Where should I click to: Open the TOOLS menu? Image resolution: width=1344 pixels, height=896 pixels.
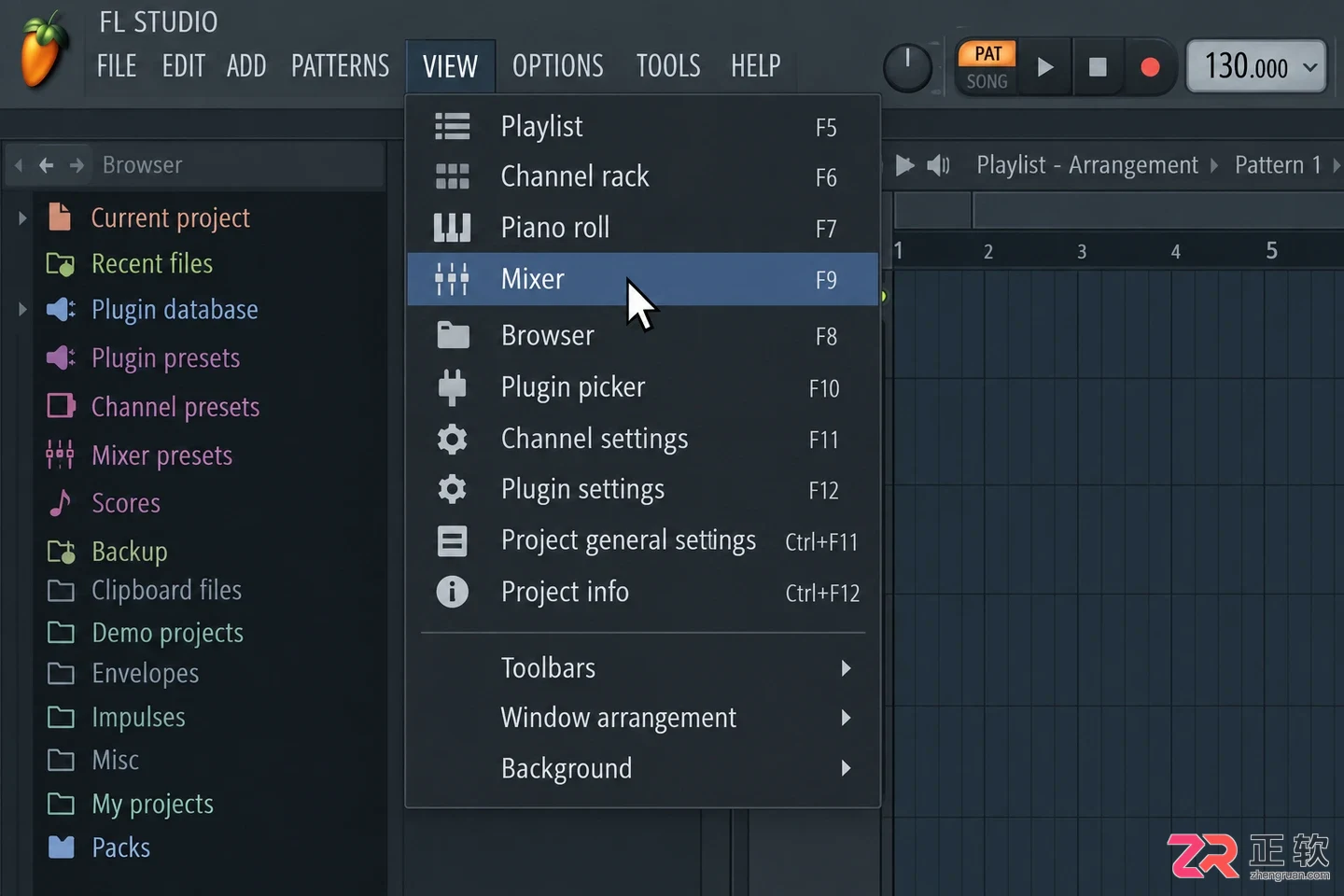point(668,66)
